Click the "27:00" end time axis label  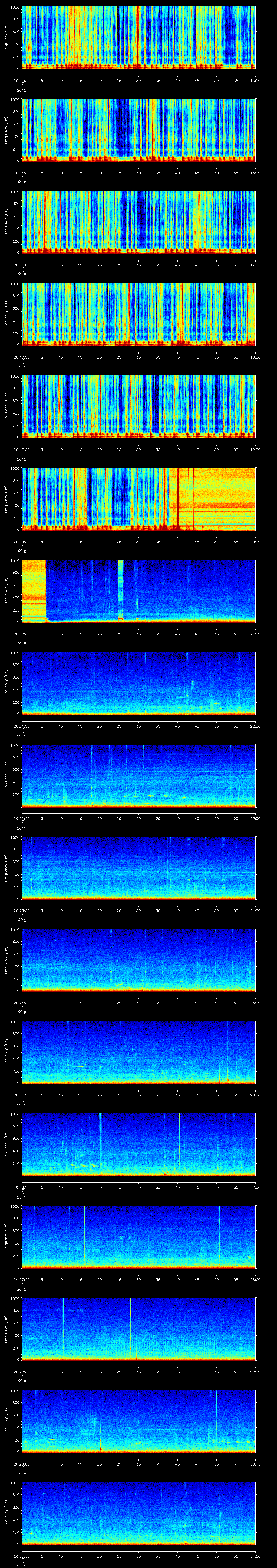pyautogui.click(x=255, y=1187)
